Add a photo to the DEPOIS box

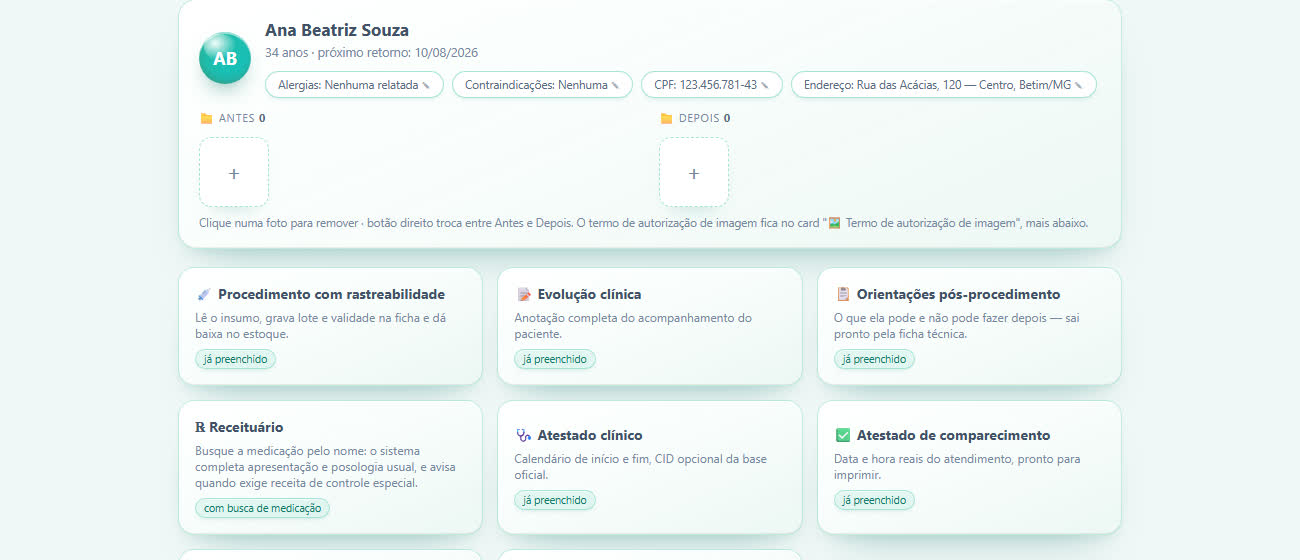coord(694,172)
